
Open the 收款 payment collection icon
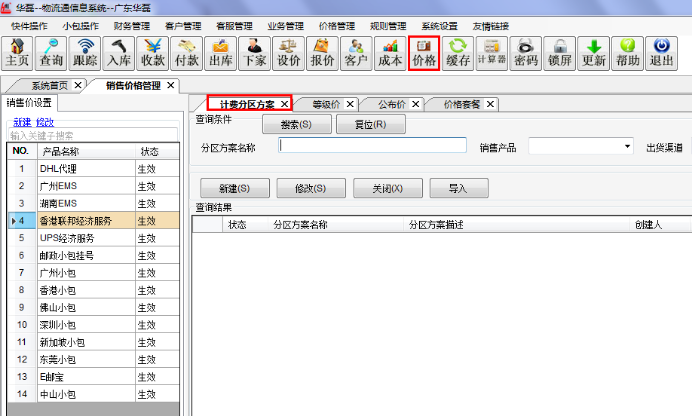pyautogui.click(x=153, y=52)
